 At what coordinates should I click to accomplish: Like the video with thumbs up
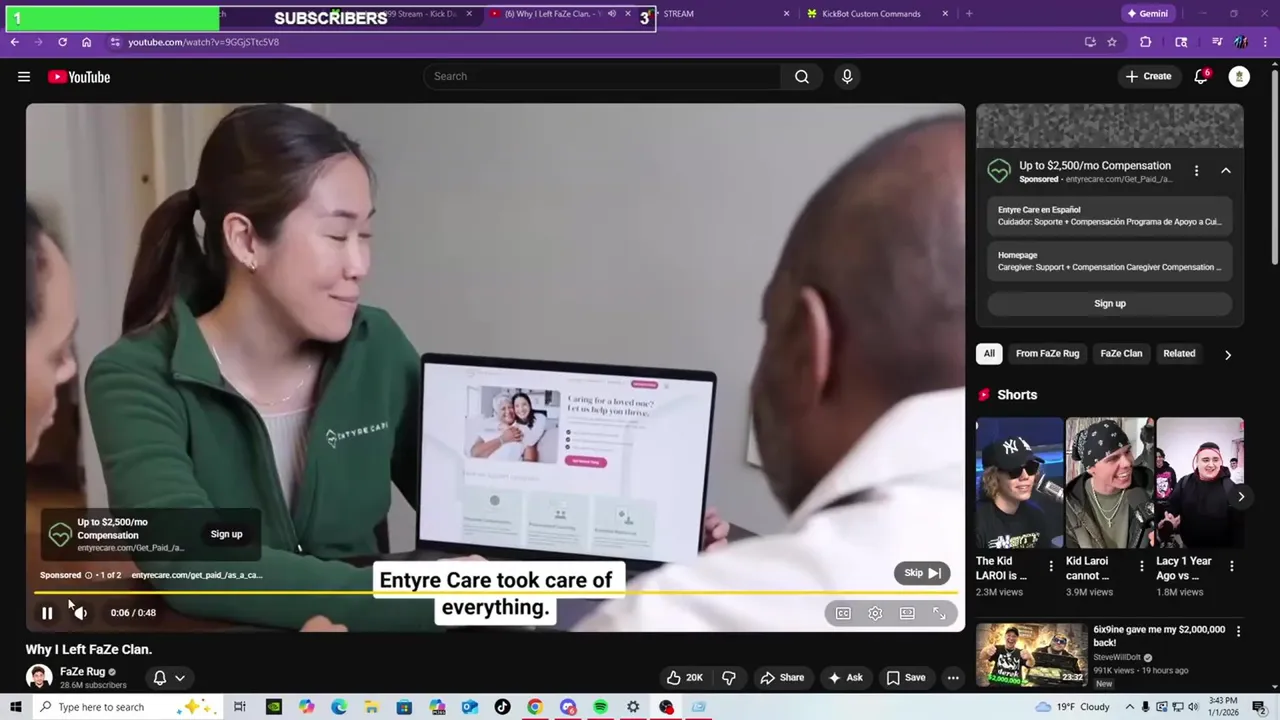(685, 677)
